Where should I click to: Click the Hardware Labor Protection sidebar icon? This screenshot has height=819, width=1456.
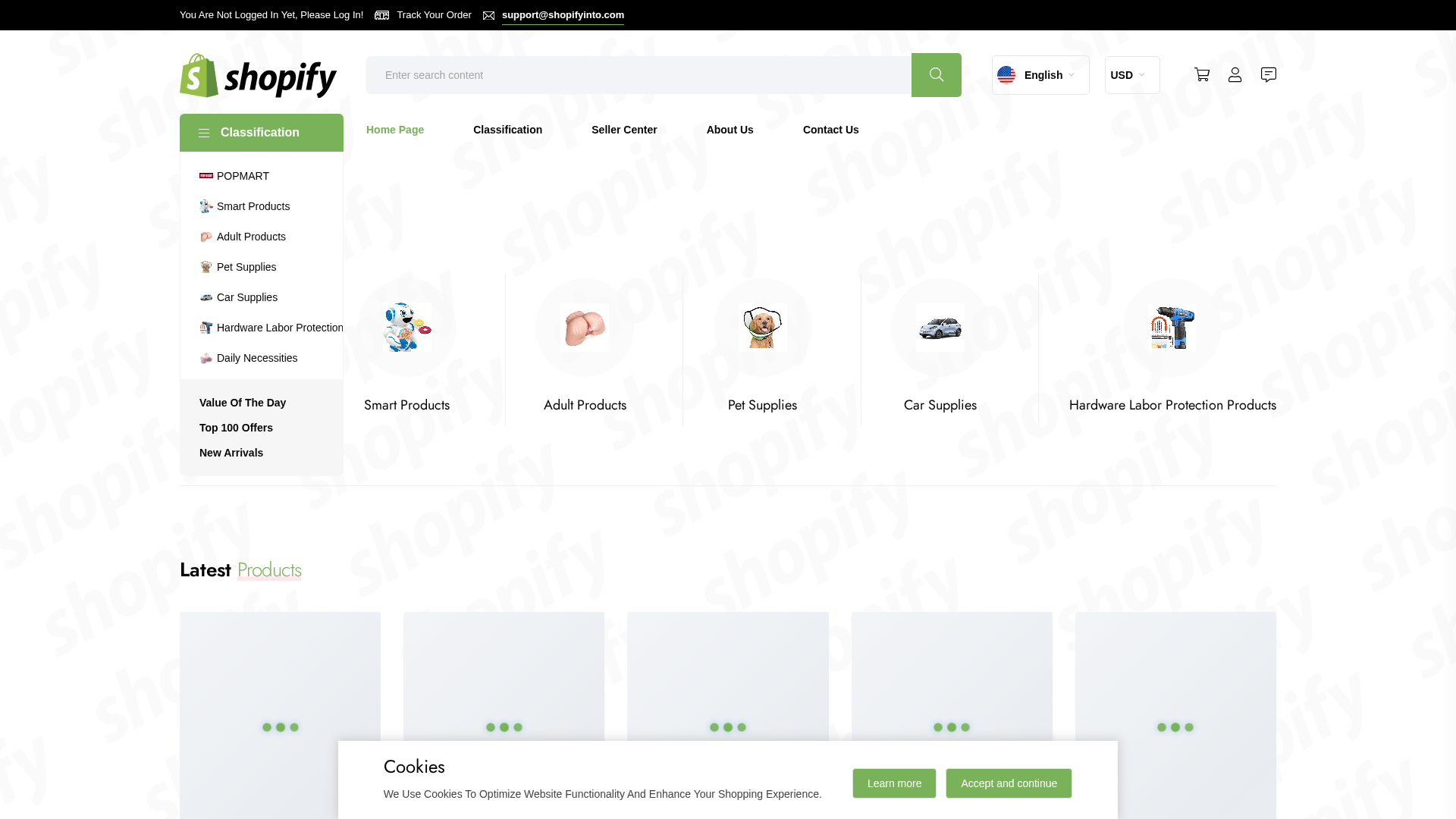[x=206, y=328]
